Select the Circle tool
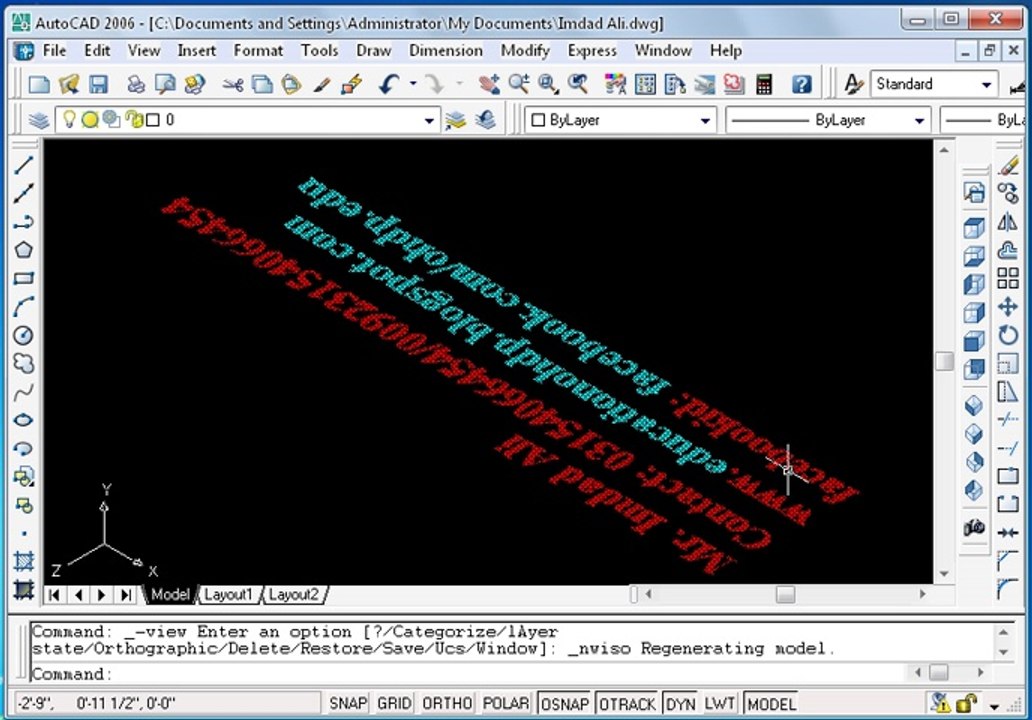Screen dimensions: 1032x720 tap(24, 335)
